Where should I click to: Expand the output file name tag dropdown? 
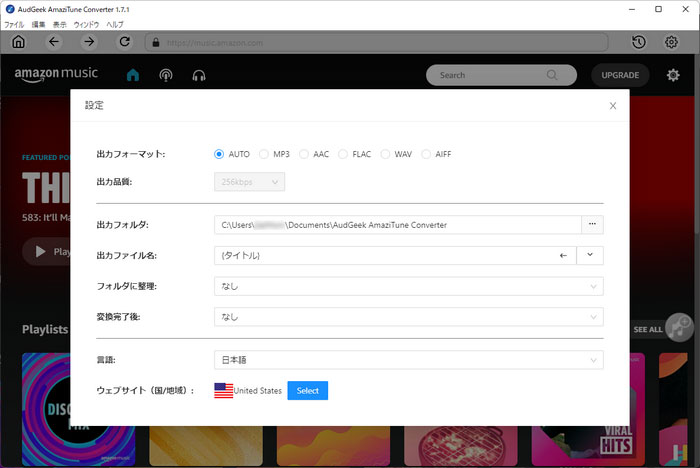590,255
